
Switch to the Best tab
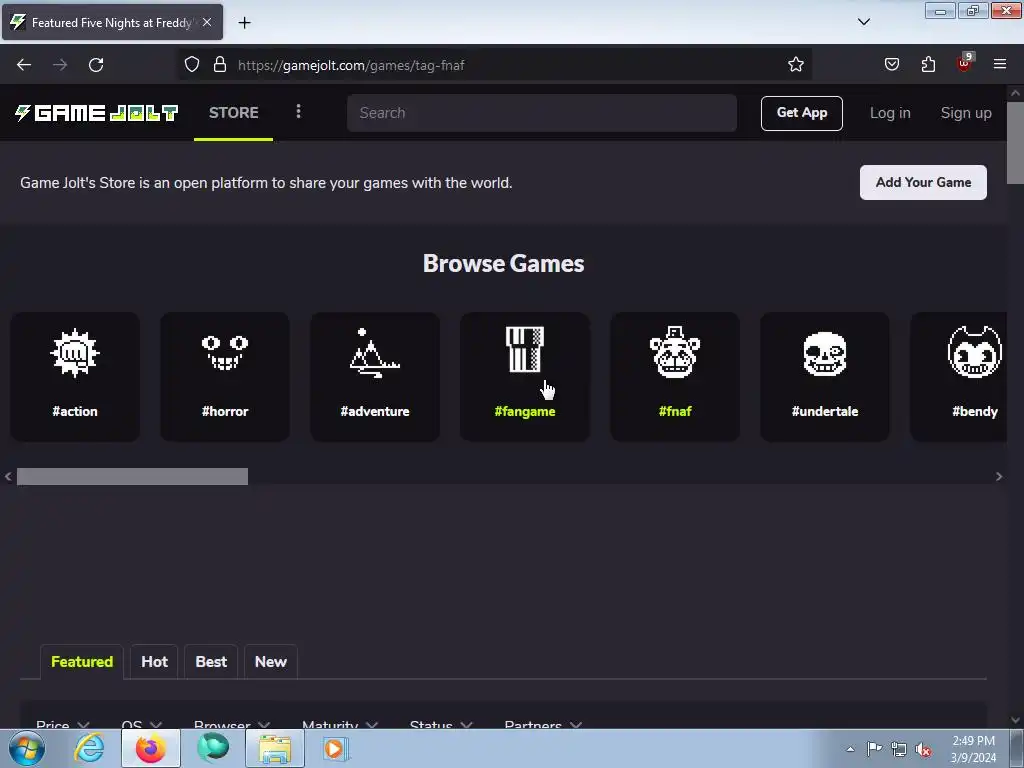point(211,662)
